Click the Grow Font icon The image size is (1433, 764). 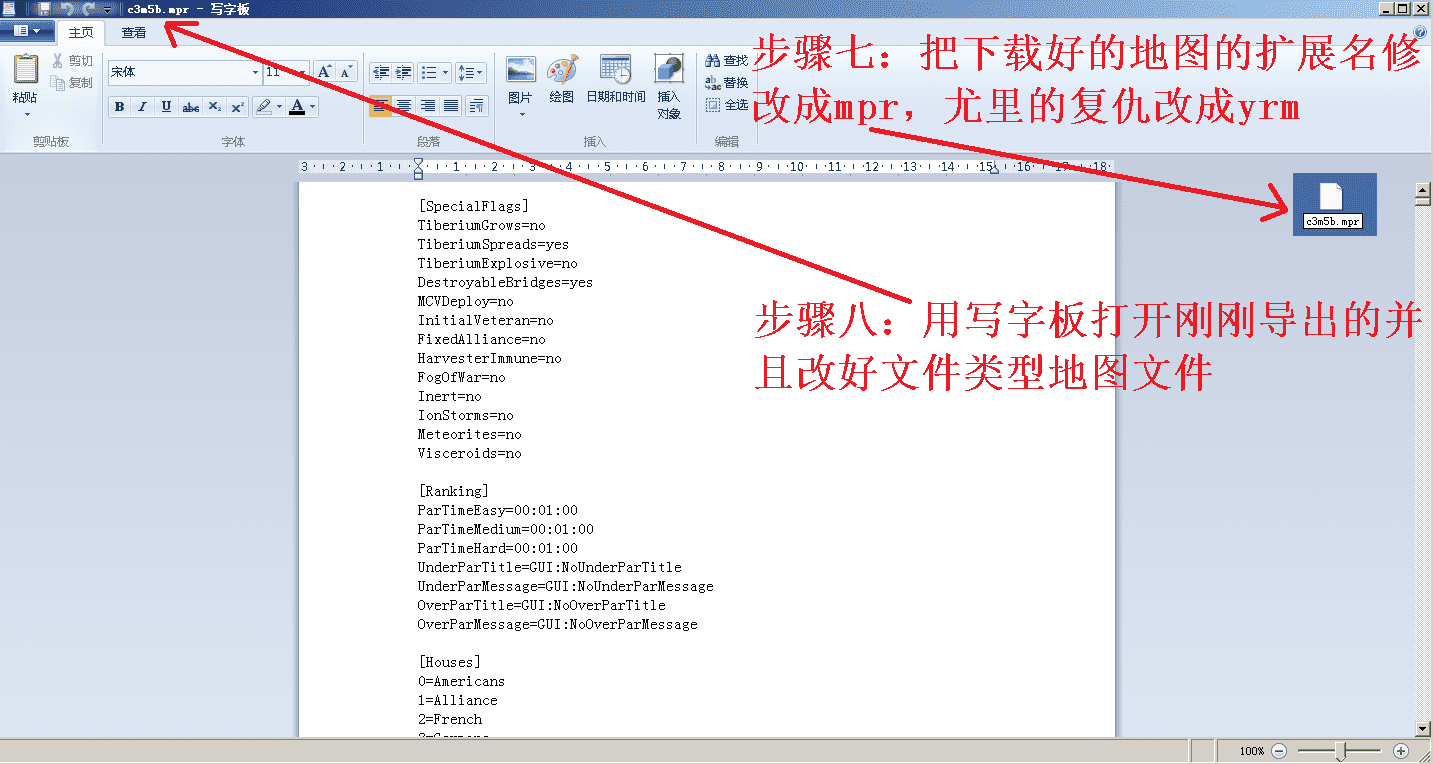[x=324, y=72]
